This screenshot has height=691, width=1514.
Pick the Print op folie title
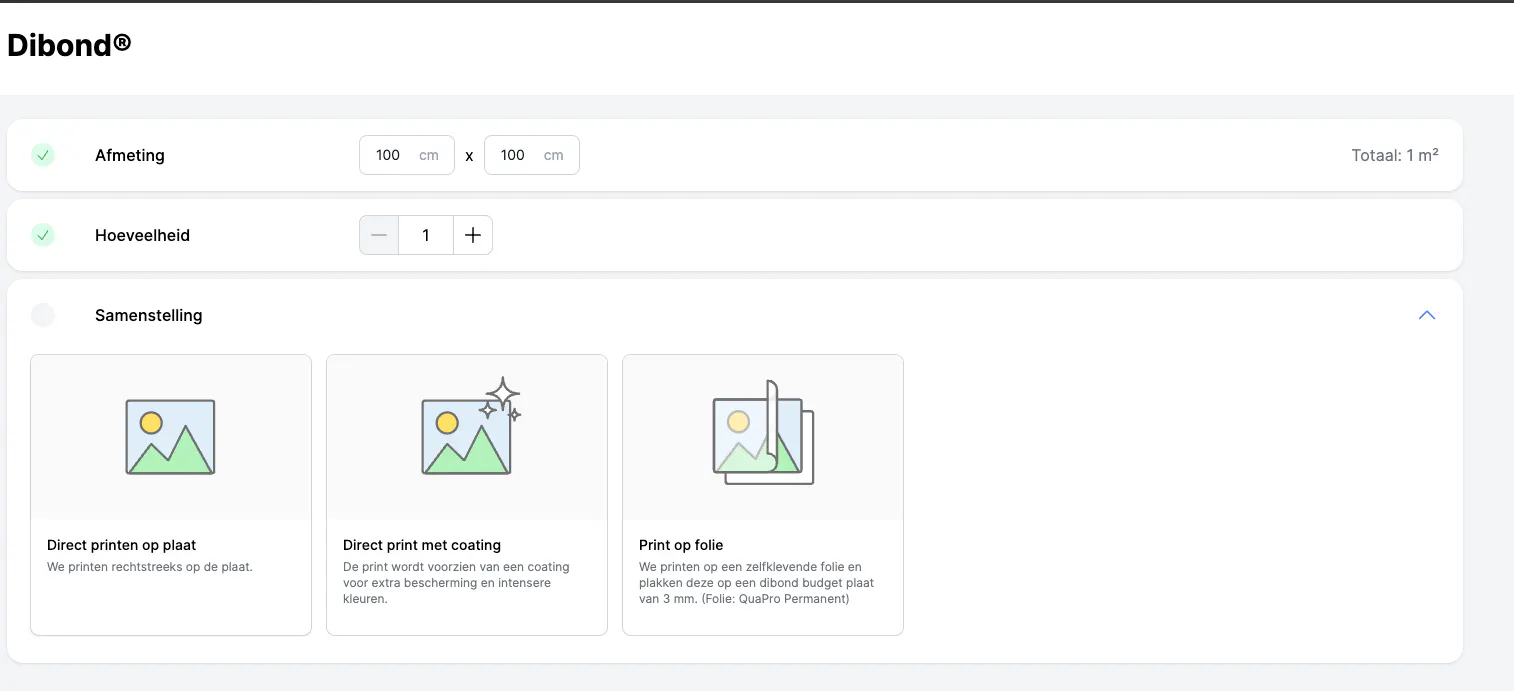point(680,545)
